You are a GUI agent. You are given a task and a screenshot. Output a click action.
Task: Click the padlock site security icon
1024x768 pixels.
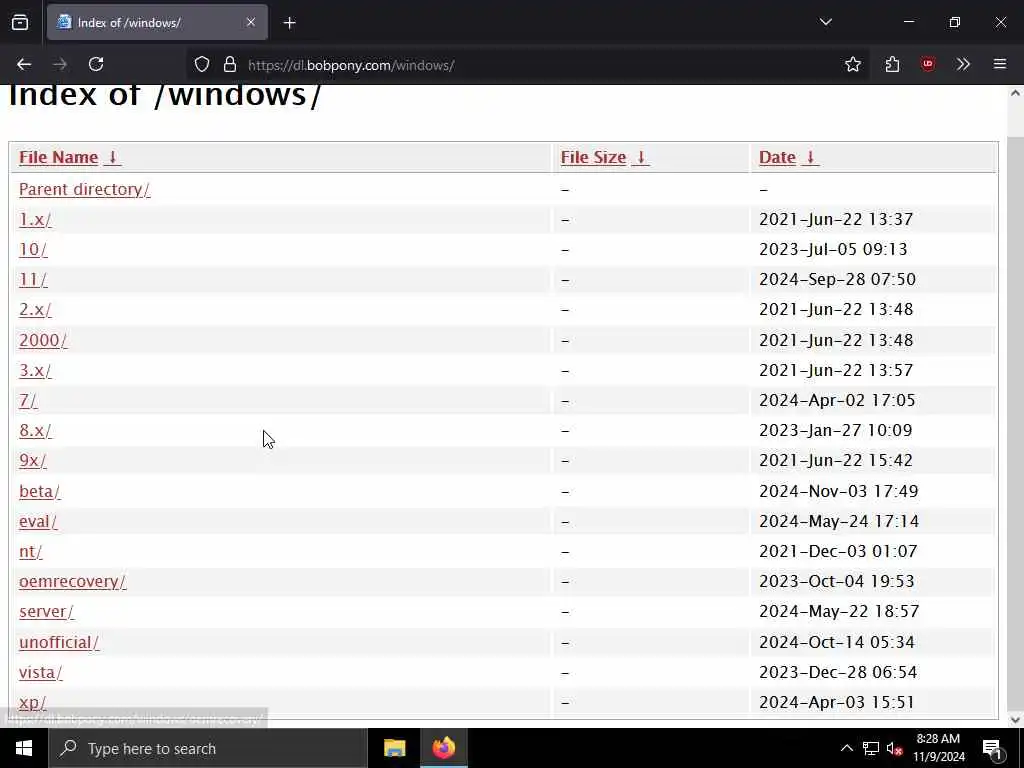point(230,65)
